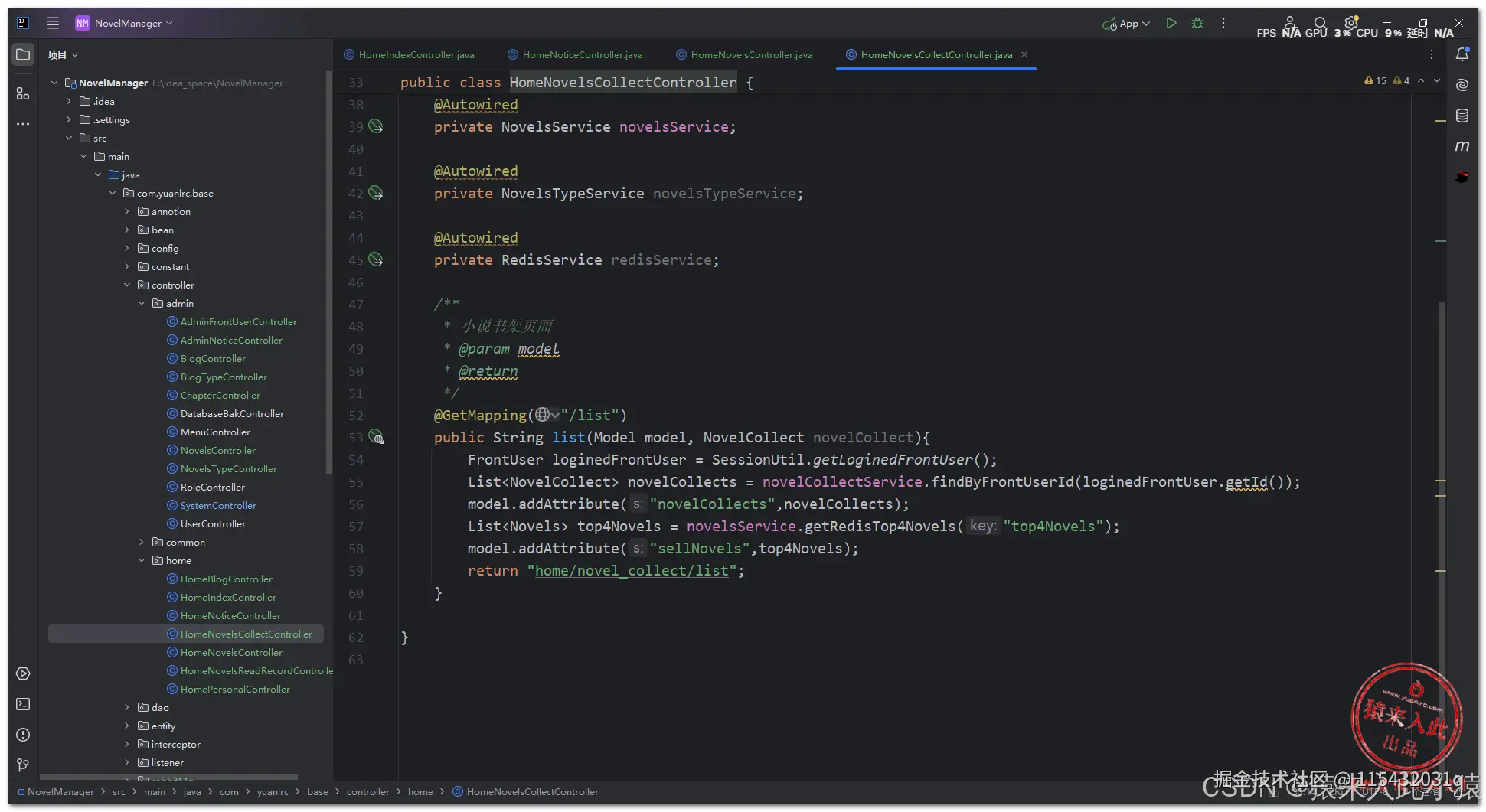Open the editor tabs more-options menu
1486x812 pixels.
(x=1432, y=54)
